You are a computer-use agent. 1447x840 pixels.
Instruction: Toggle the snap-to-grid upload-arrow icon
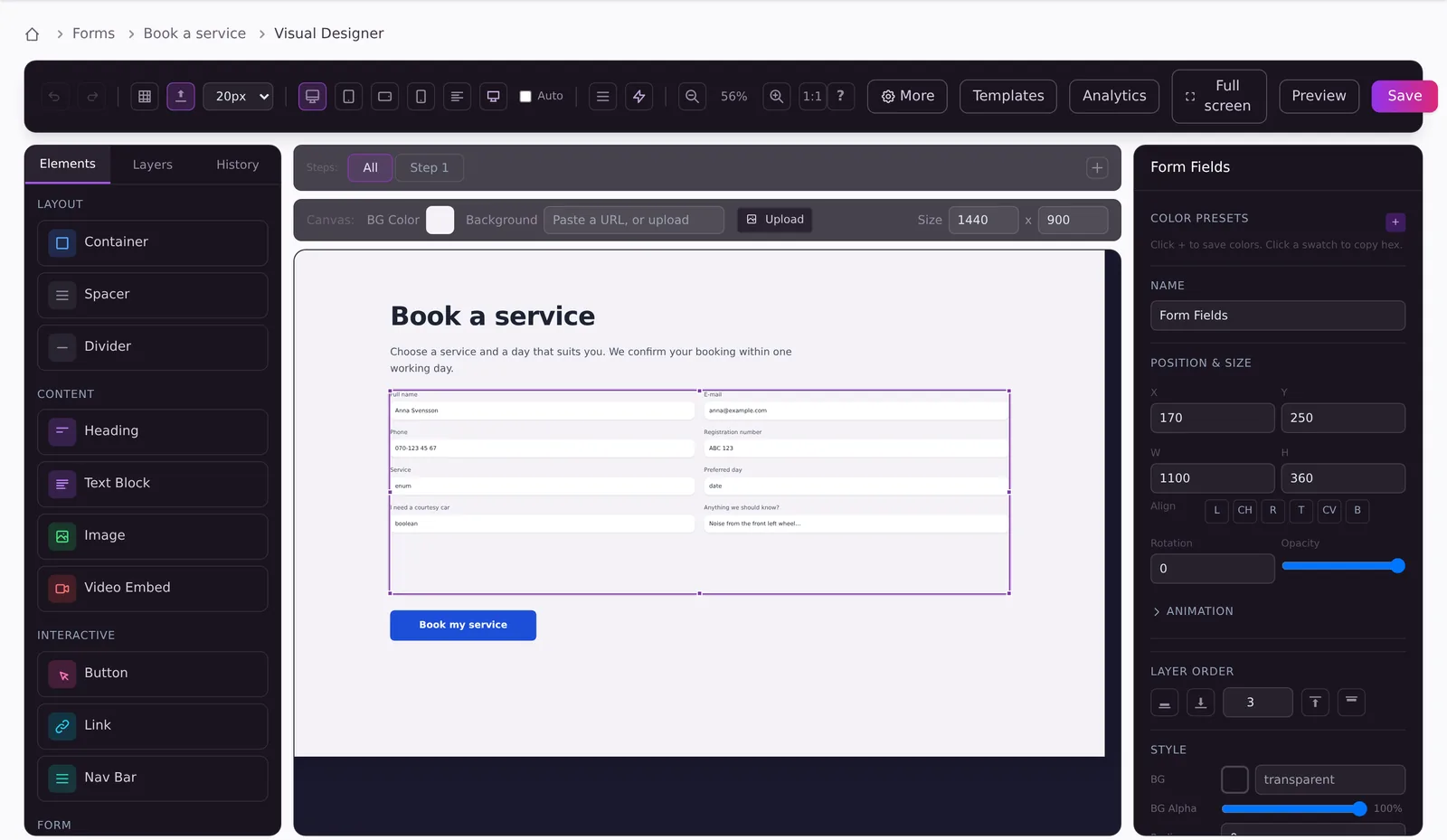pyautogui.click(x=181, y=97)
